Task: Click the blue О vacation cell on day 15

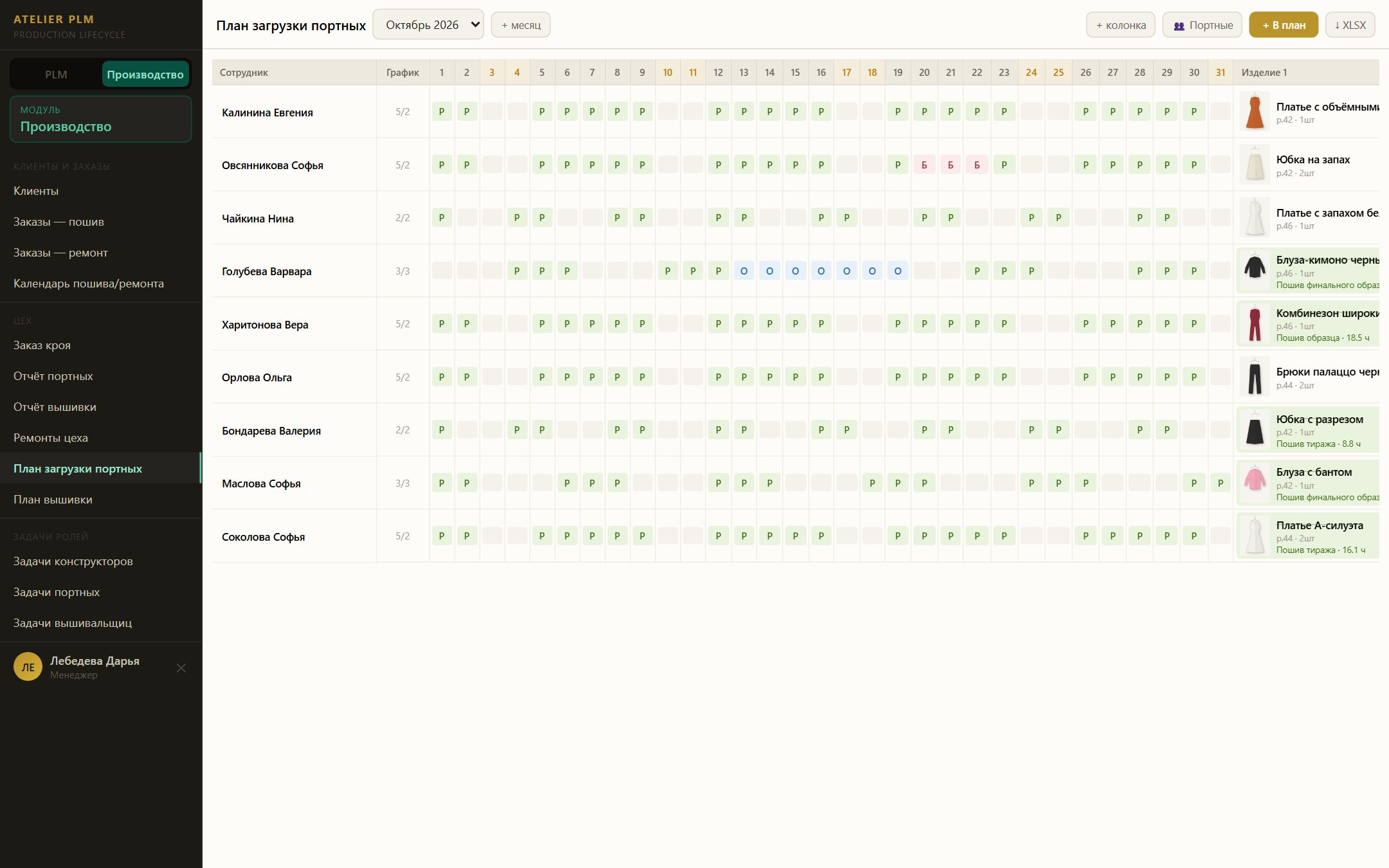Action: [x=795, y=271]
